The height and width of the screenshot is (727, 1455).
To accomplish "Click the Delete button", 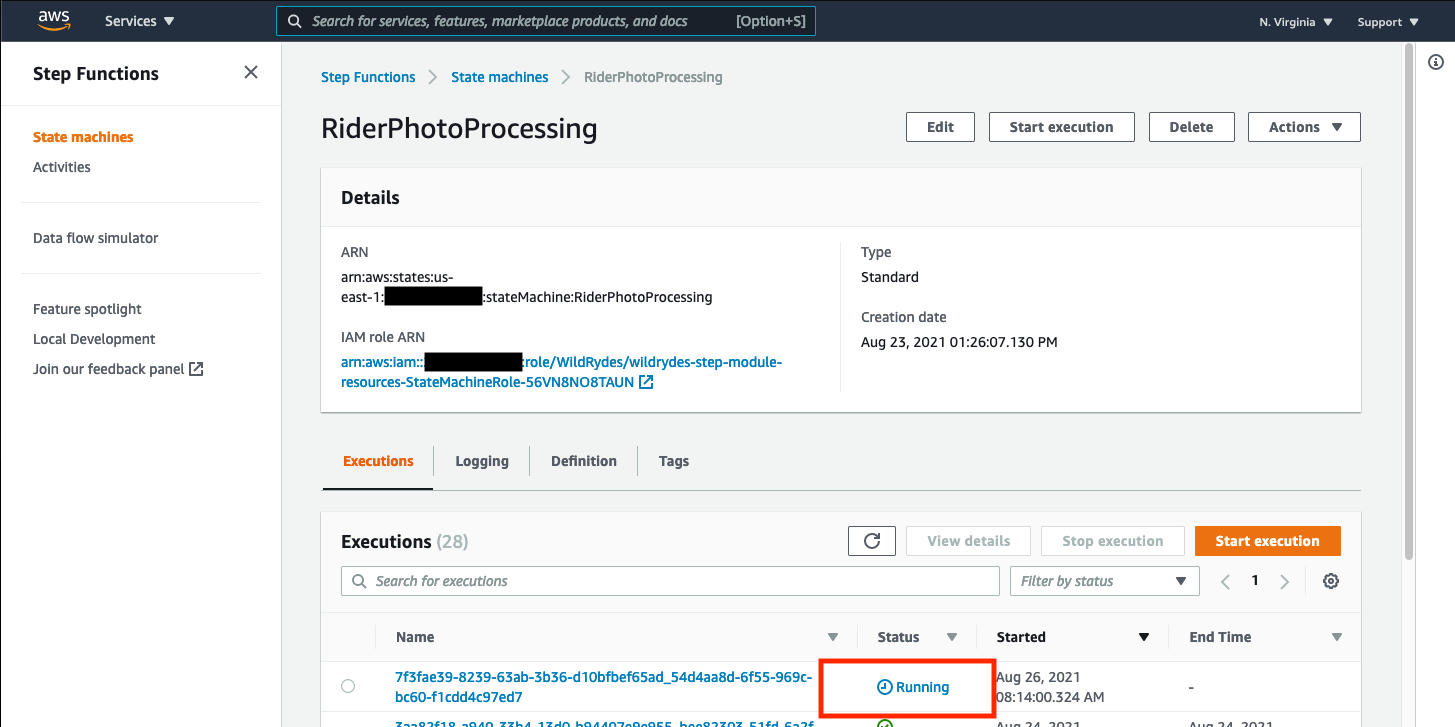I will tap(1191, 127).
